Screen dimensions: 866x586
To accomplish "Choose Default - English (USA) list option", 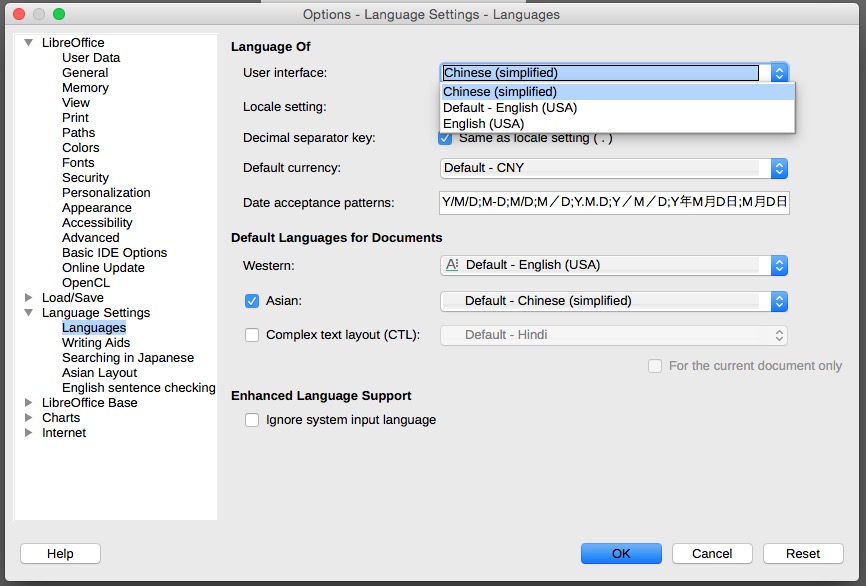I will click(x=510, y=108).
